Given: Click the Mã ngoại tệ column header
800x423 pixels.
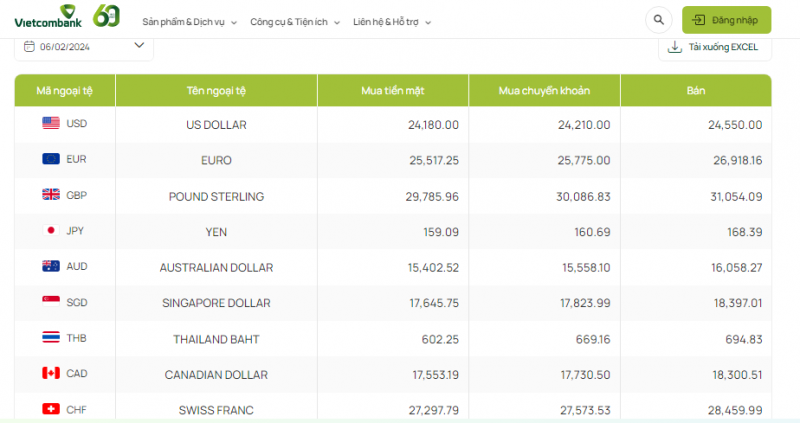Looking at the screenshot, I should (x=65, y=91).
